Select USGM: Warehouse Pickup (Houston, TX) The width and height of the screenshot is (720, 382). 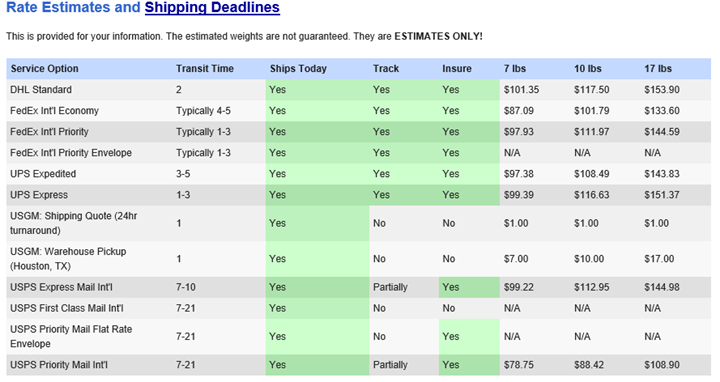point(68,259)
